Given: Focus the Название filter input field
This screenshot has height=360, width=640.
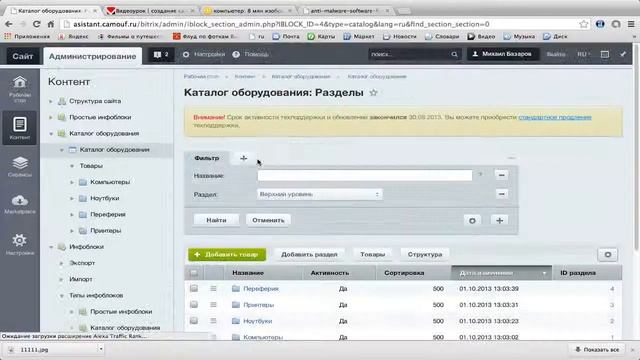Looking at the screenshot, I should pos(364,175).
